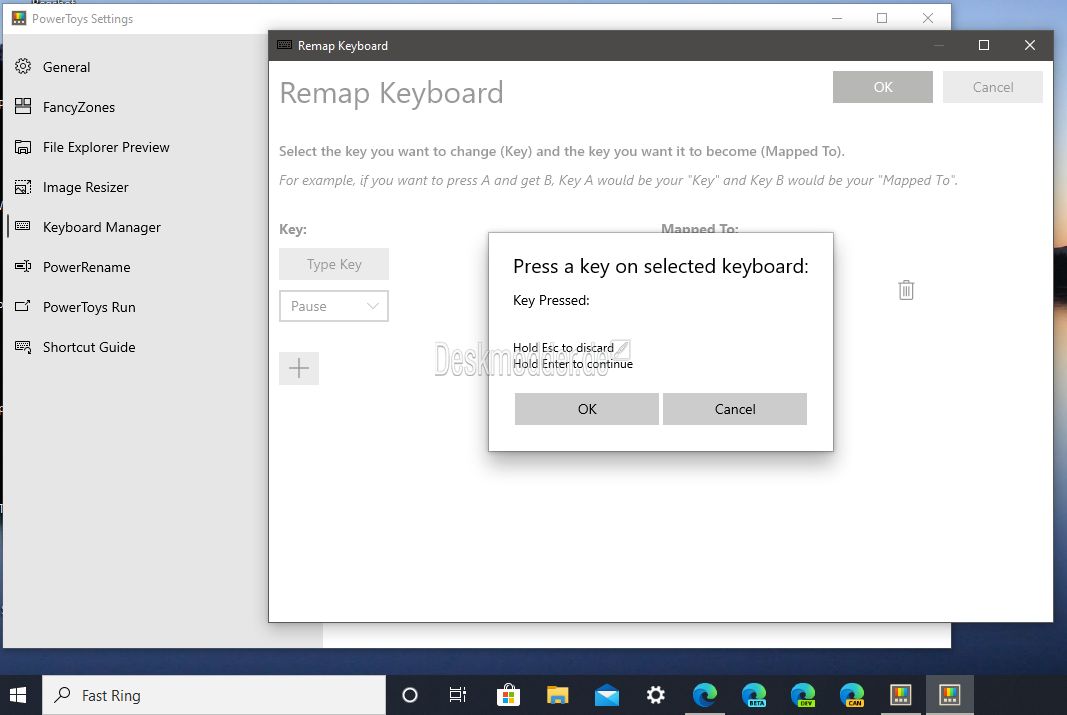Screen dimensions: 1067x715
Task: Go to Image Resizer settings
Action: tap(86, 187)
